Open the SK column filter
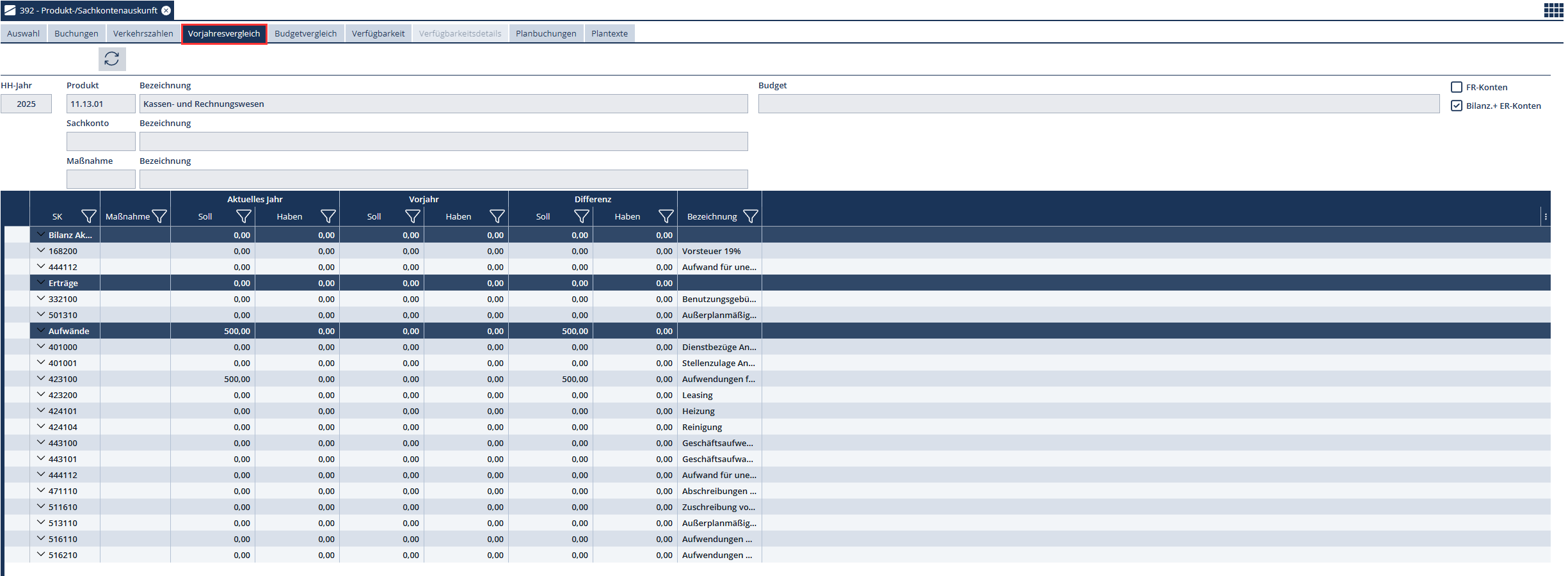1568x576 pixels. click(x=88, y=217)
